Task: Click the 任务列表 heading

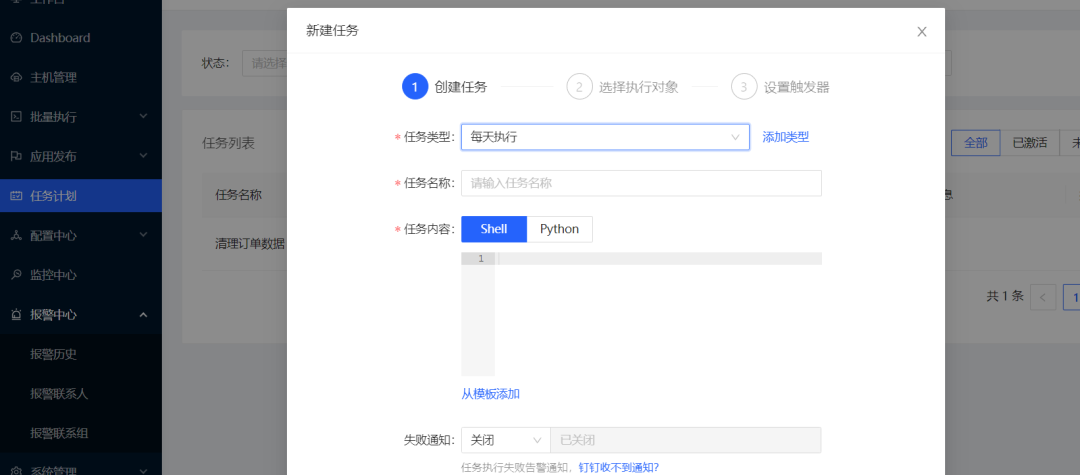Action: (228, 143)
